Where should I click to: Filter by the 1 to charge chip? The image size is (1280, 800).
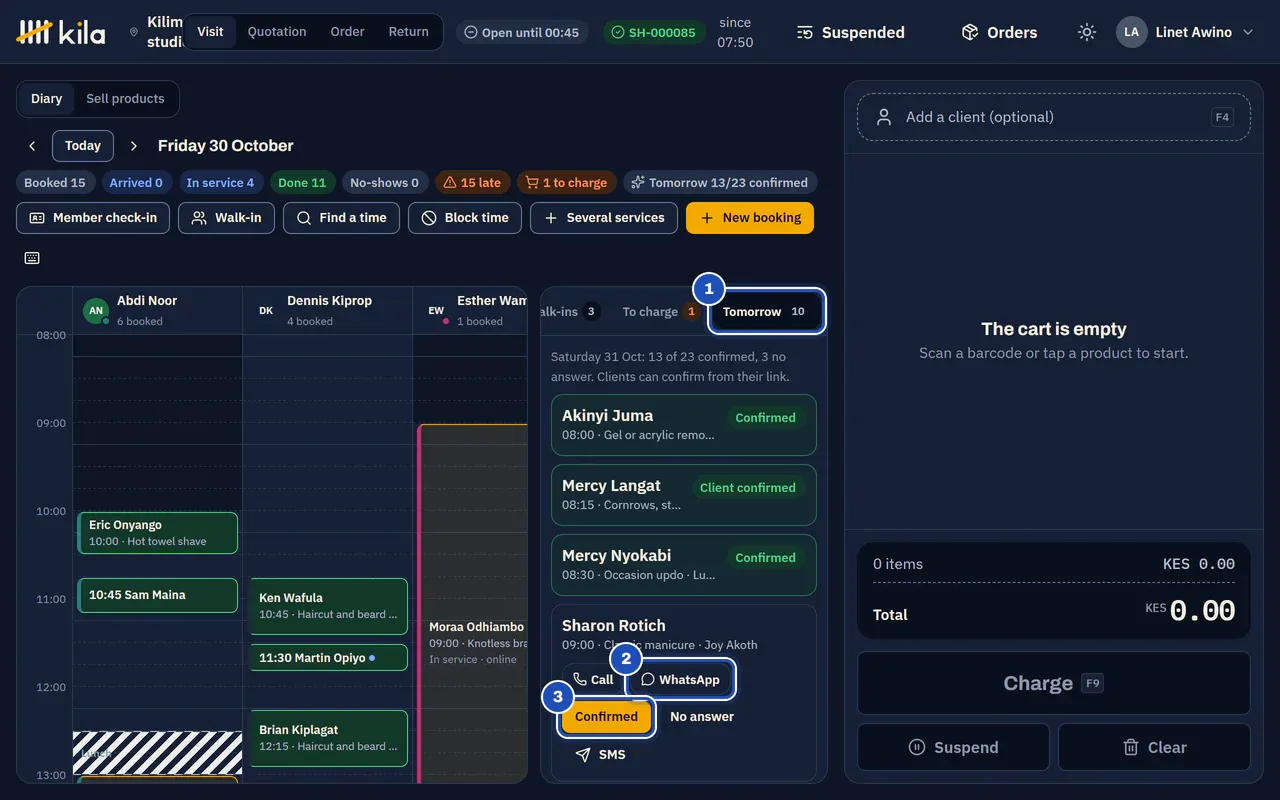click(566, 183)
